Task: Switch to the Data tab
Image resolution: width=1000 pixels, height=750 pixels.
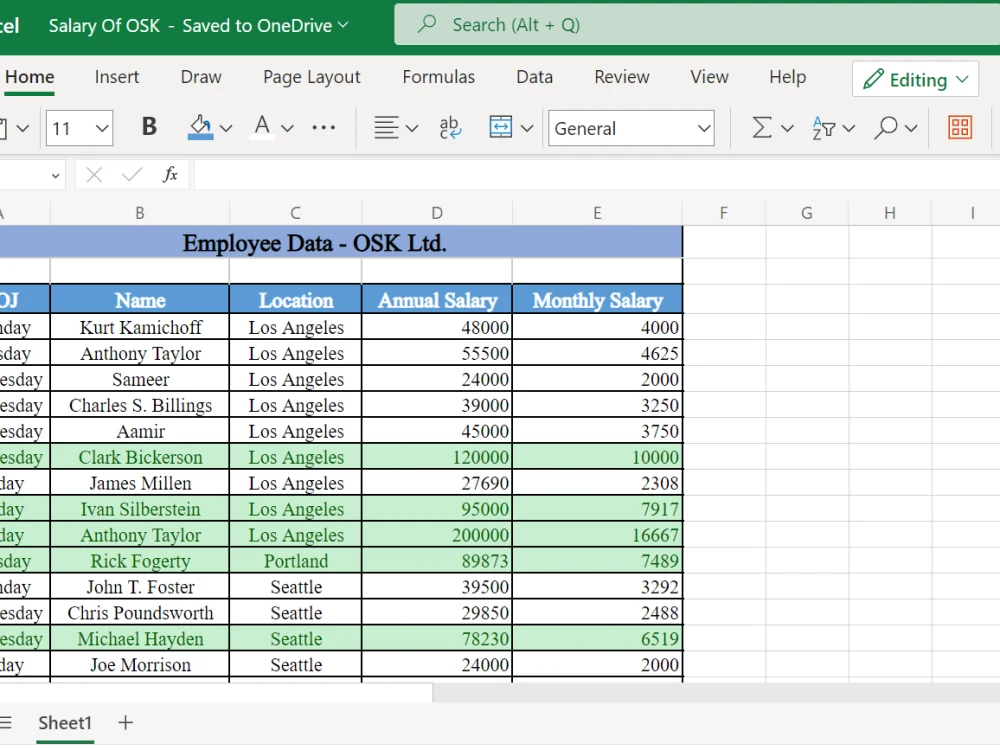Action: coord(534,77)
